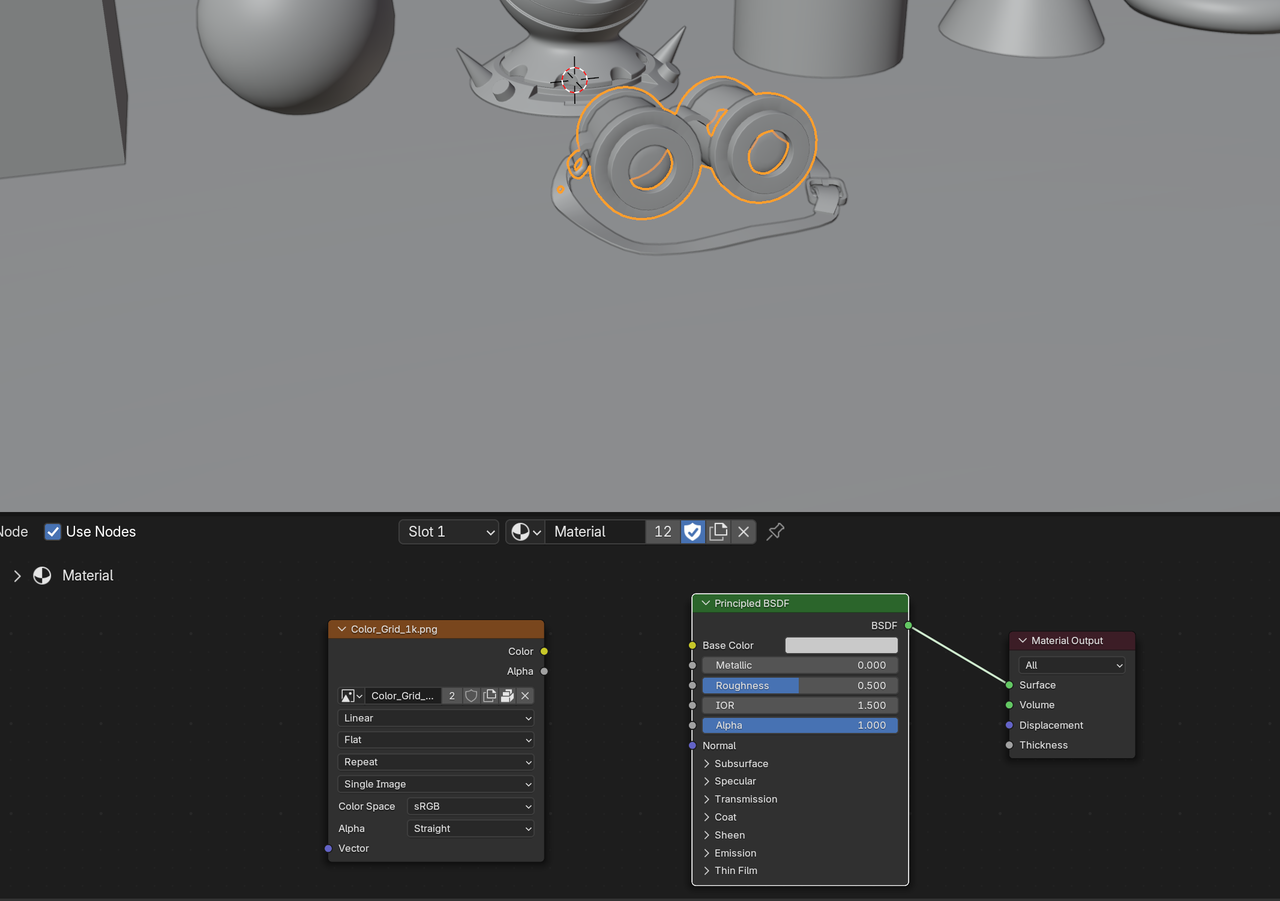Expand the Material breadcrumb arrow
This screenshot has width=1280, height=901.
tap(17, 576)
